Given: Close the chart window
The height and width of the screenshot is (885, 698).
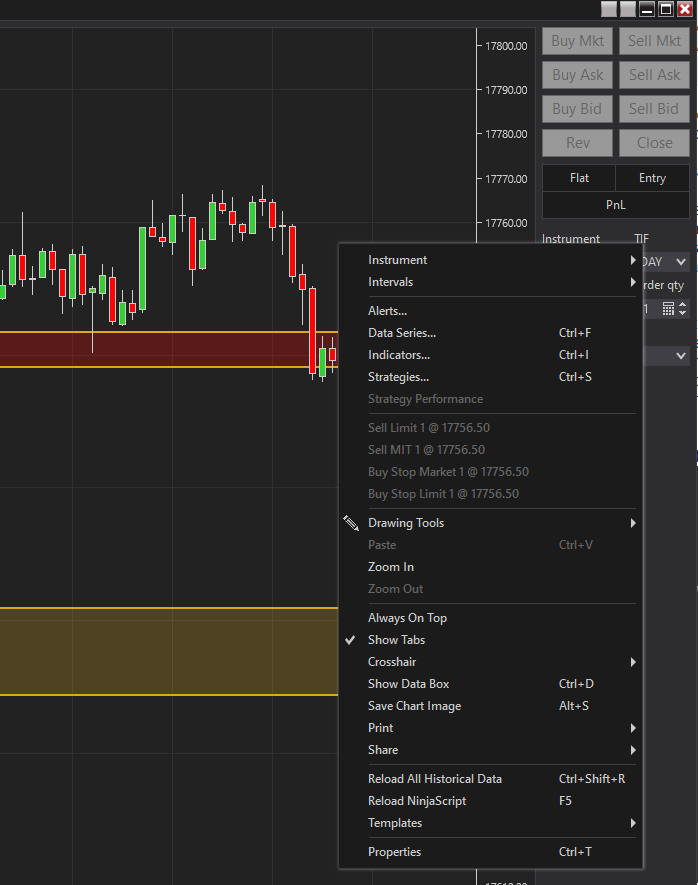Looking at the screenshot, I should [685, 8].
